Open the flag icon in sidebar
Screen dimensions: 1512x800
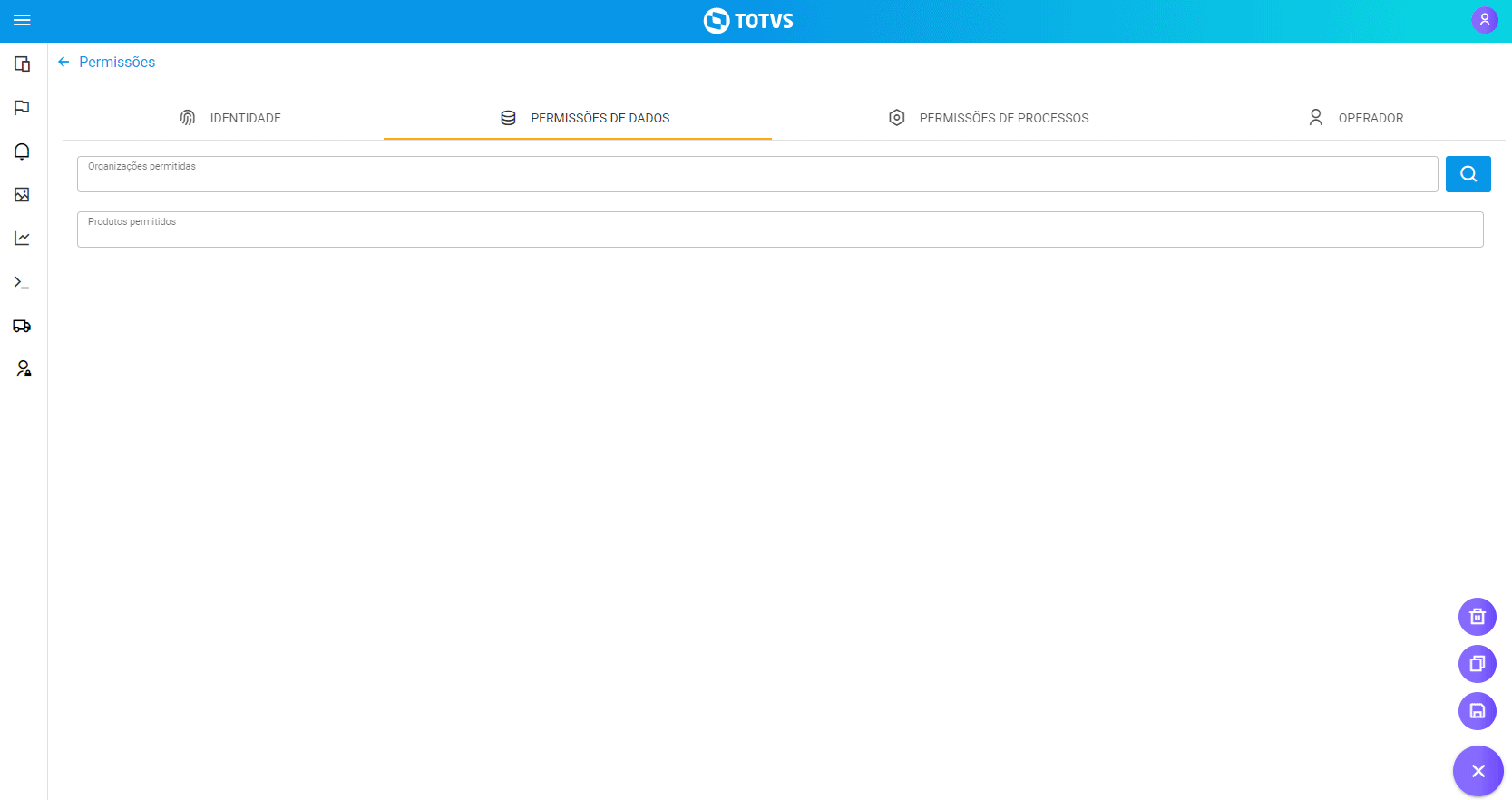point(23,107)
